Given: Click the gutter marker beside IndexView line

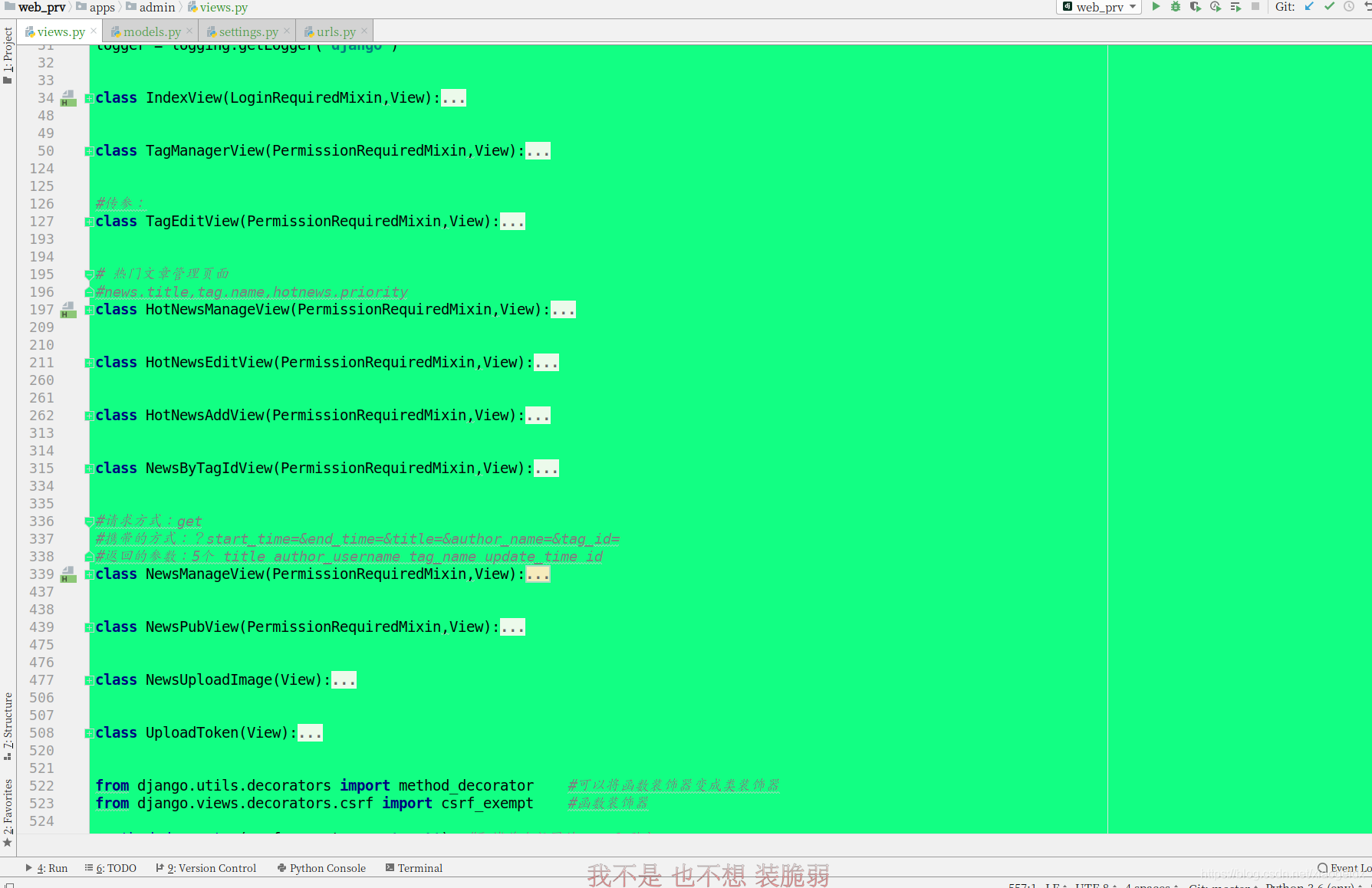Looking at the screenshot, I should click(x=68, y=98).
